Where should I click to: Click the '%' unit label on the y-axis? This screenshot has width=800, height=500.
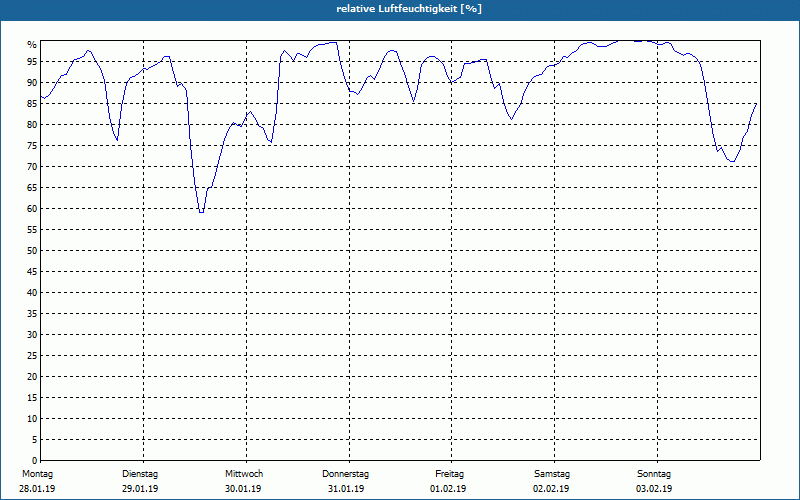click(x=32, y=45)
